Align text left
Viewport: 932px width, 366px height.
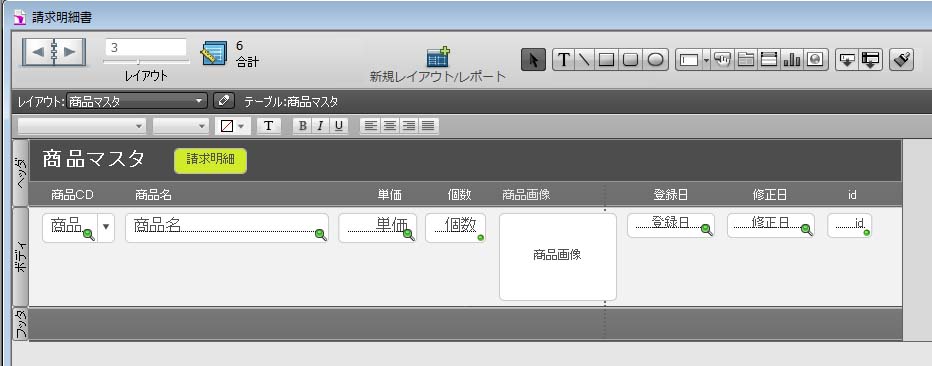coord(371,126)
